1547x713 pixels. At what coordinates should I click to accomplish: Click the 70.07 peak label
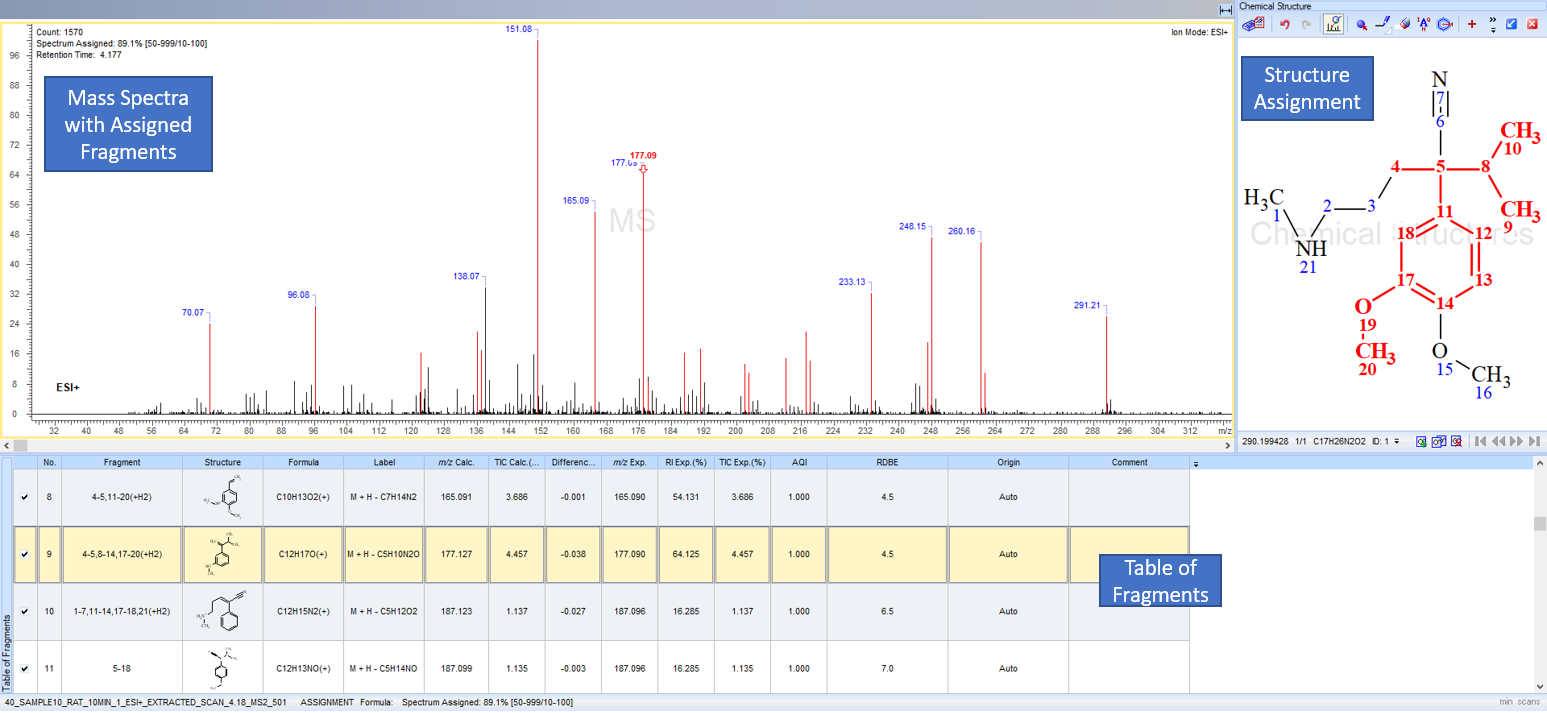click(x=193, y=312)
